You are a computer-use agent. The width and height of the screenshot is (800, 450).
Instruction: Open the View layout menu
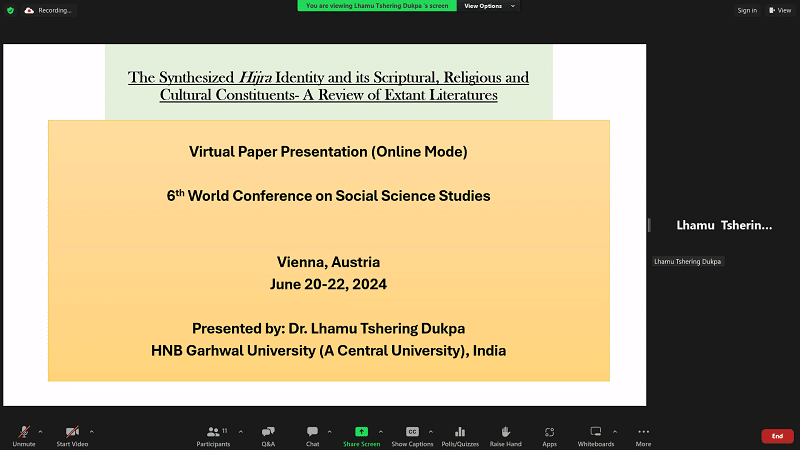tap(780, 10)
